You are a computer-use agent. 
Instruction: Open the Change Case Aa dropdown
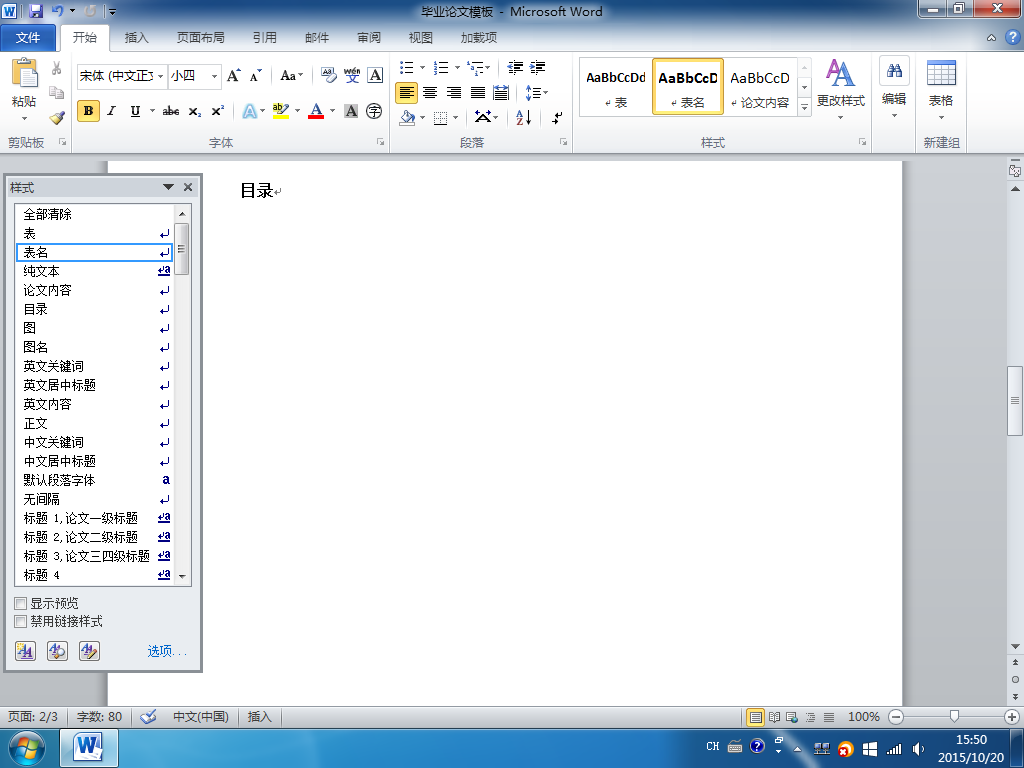click(x=291, y=76)
